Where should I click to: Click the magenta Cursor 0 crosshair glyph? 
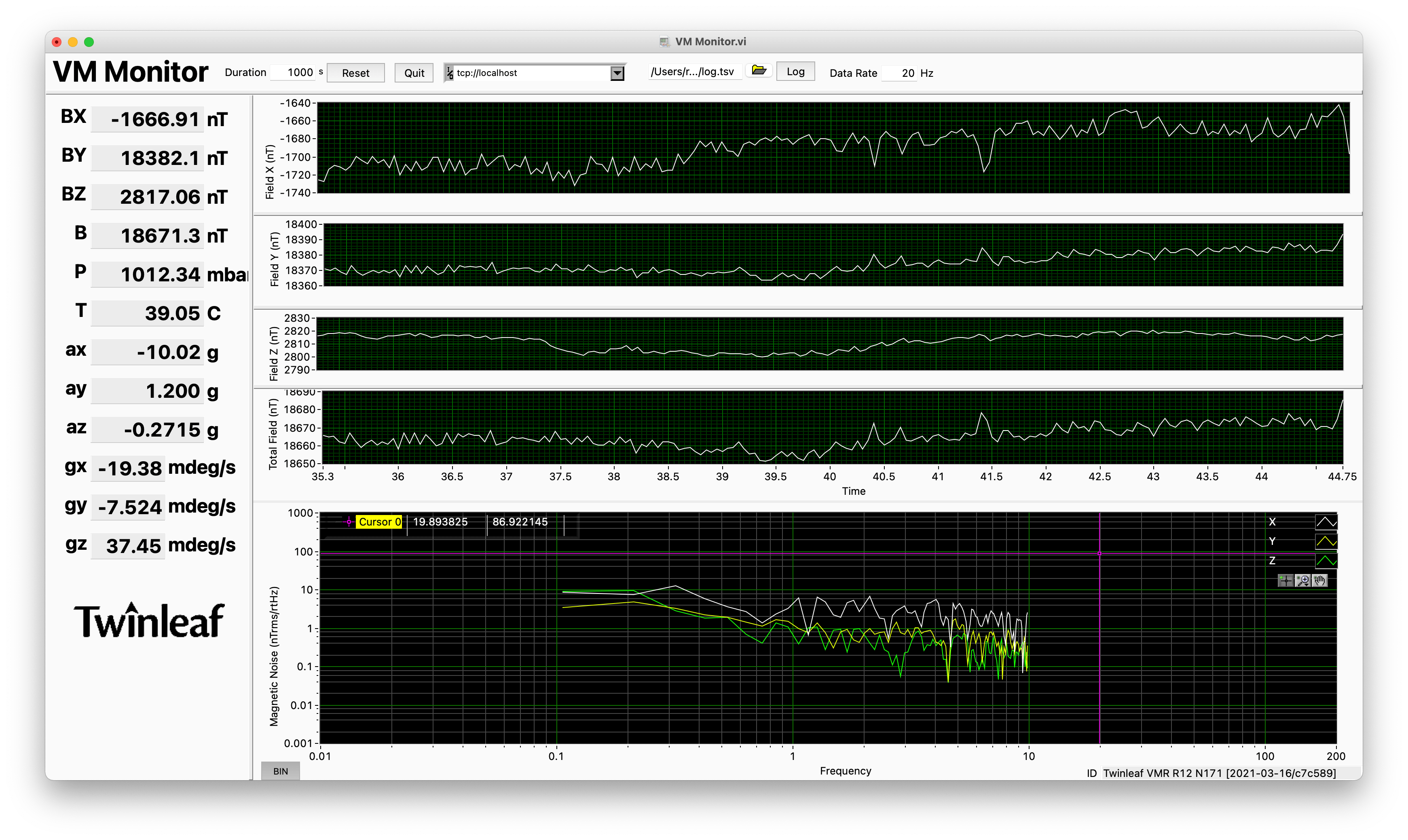[x=349, y=522]
